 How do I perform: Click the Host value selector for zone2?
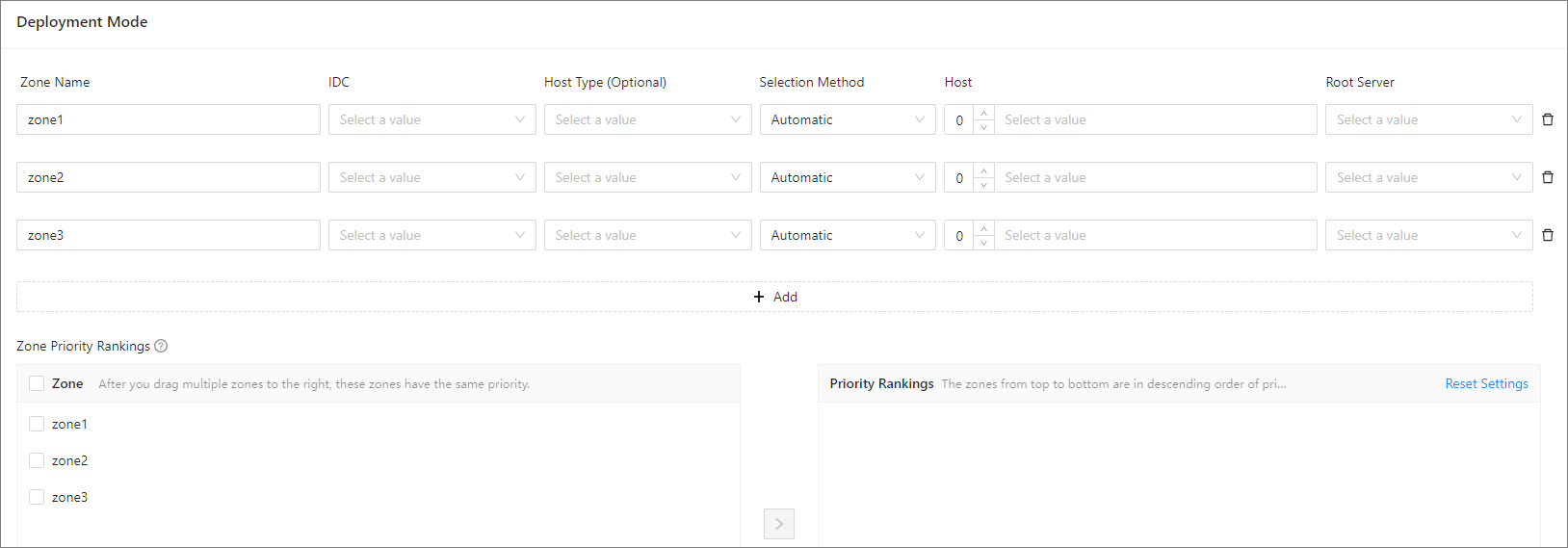[x=1155, y=177]
